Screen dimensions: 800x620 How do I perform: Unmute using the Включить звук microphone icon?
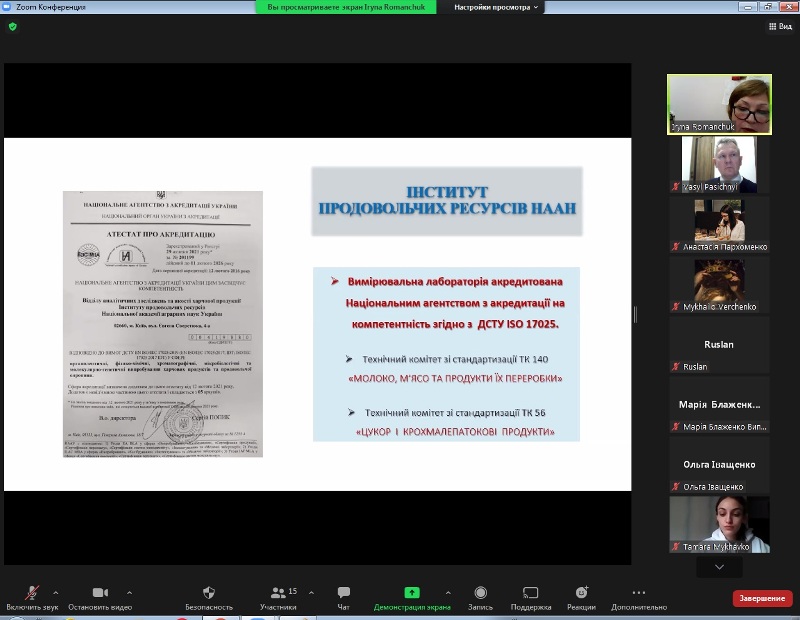coord(32,592)
